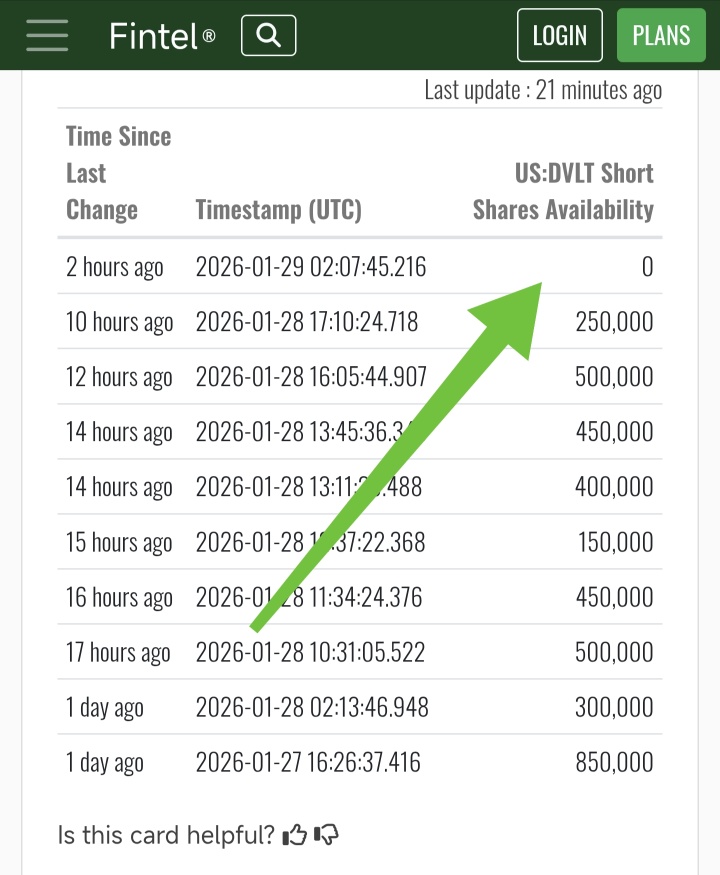
Task: Click the LOGIN button
Action: [x=560, y=35]
